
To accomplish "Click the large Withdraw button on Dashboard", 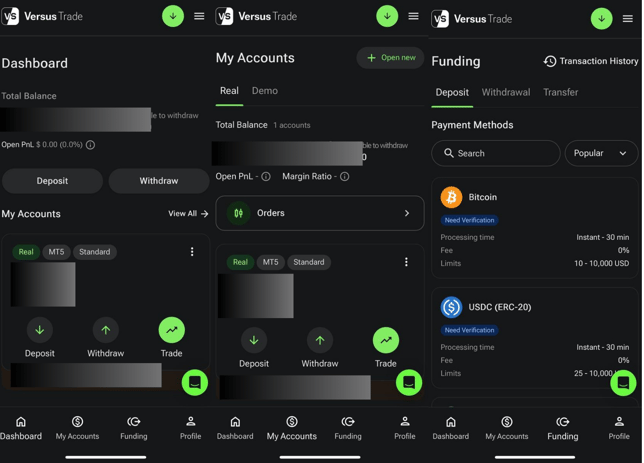I will pos(159,181).
